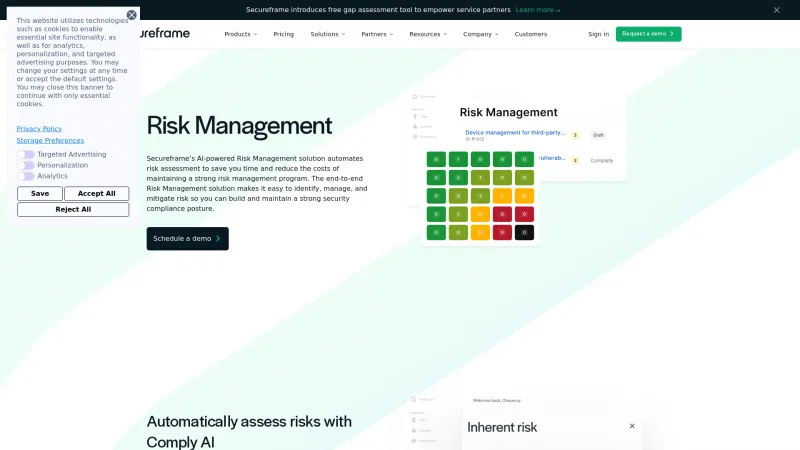
Task: Expand the Resources menu
Action: click(x=428, y=34)
